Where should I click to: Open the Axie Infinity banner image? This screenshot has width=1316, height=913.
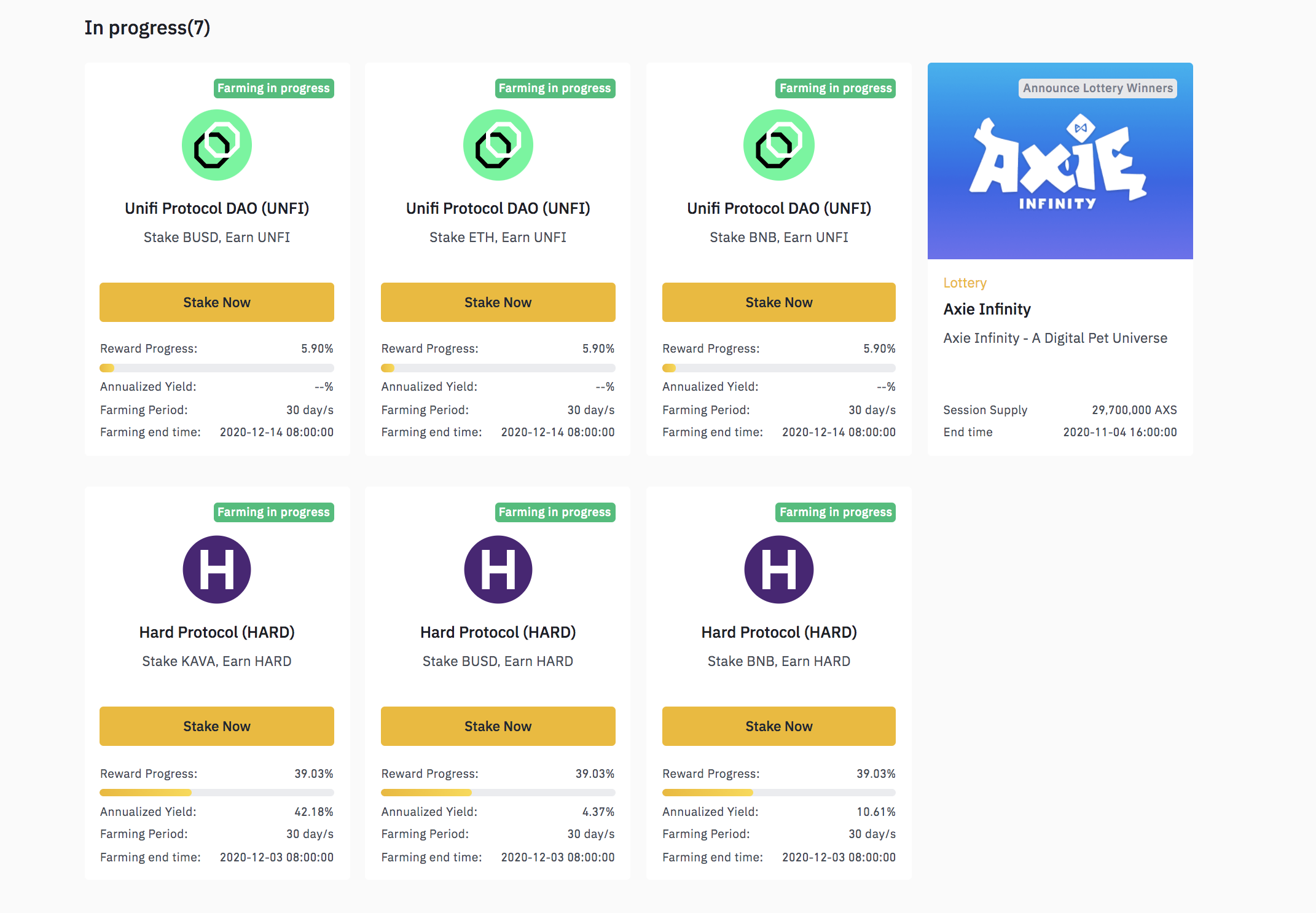point(1060,161)
